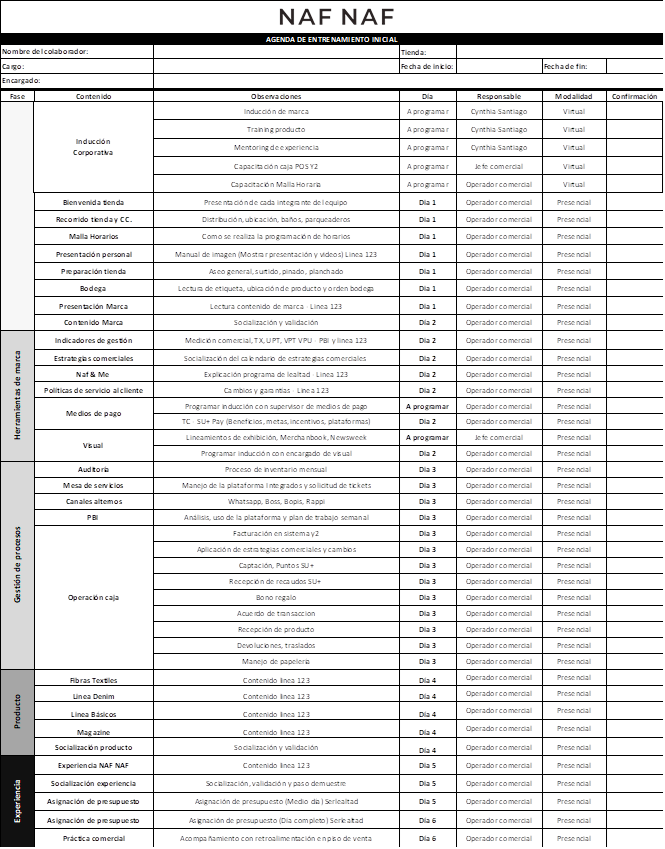Image resolution: width=665 pixels, height=849 pixels.
Task: Click the blank field next to 'Cargo:'
Action: coord(276,66)
